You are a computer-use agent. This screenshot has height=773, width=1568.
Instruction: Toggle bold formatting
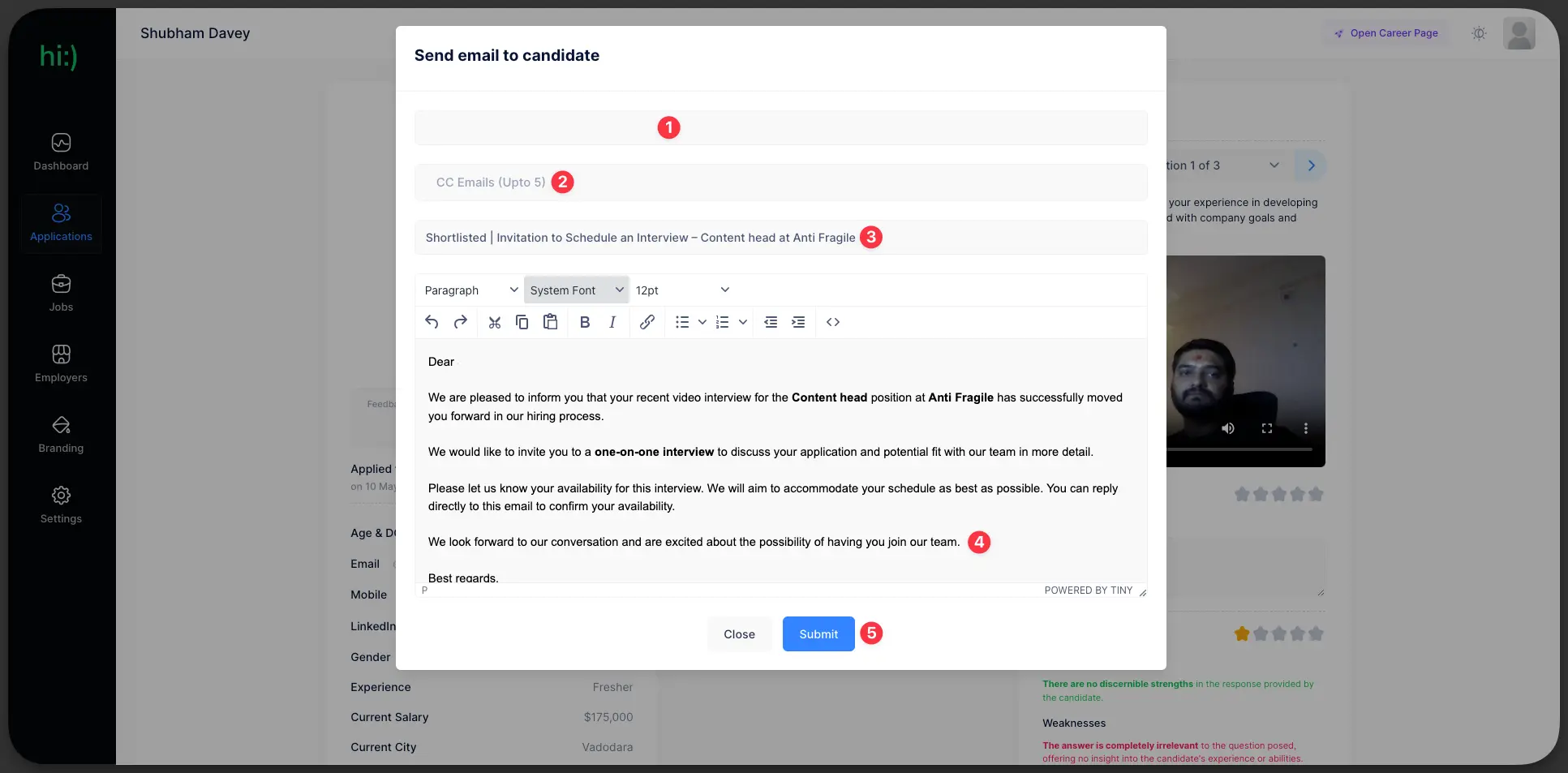(x=585, y=322)
